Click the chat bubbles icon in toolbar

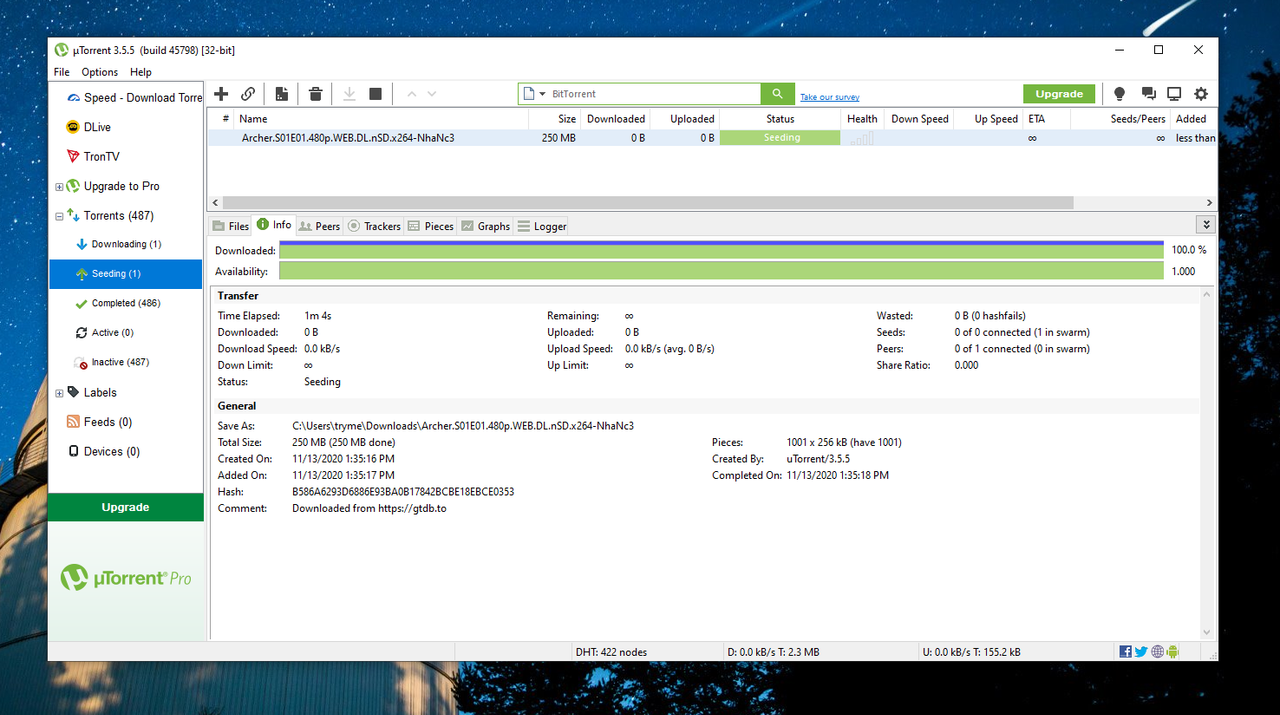1148,94
